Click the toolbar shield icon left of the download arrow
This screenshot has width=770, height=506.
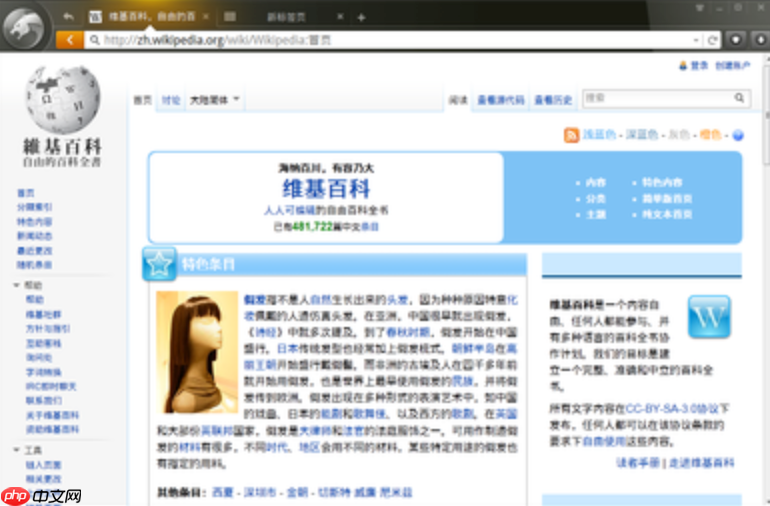click(x=736, y=39)
